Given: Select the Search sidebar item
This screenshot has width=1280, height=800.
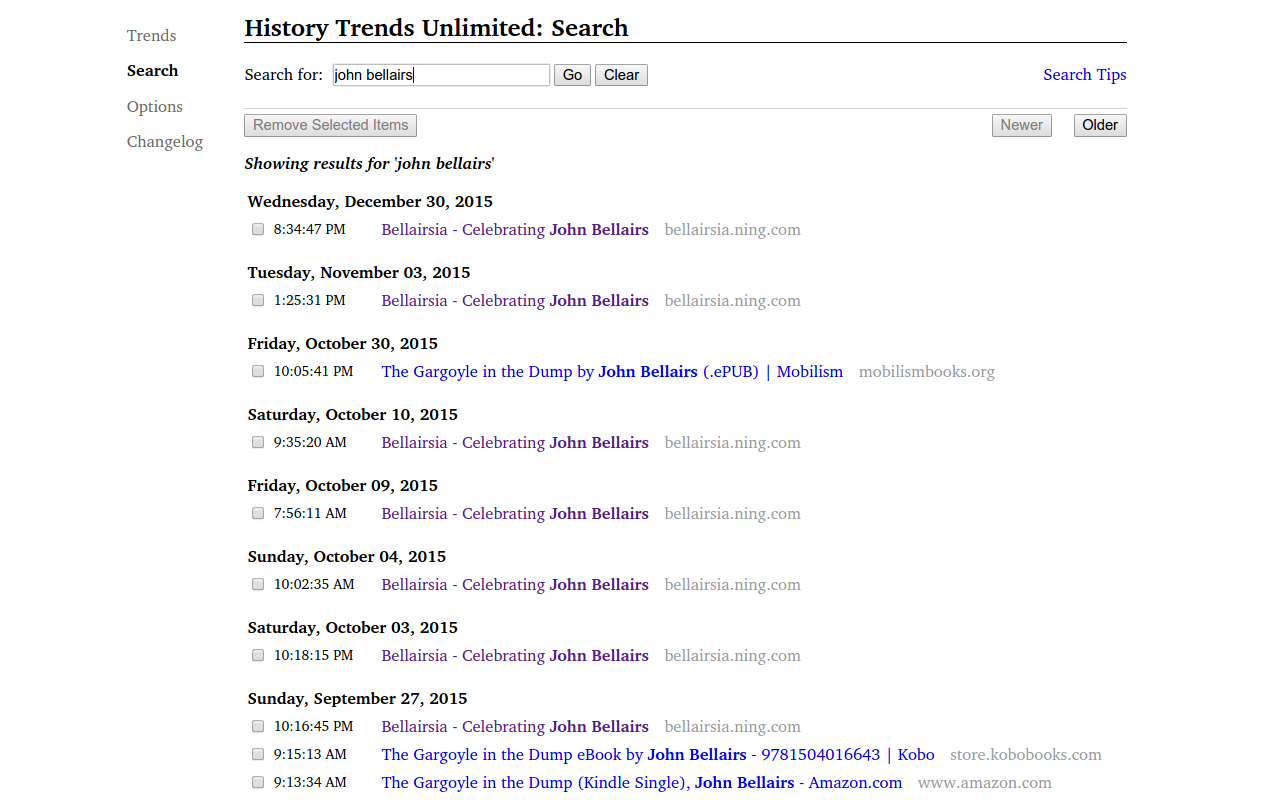Looking at the screenshot, I should click(x=152, y=71).
